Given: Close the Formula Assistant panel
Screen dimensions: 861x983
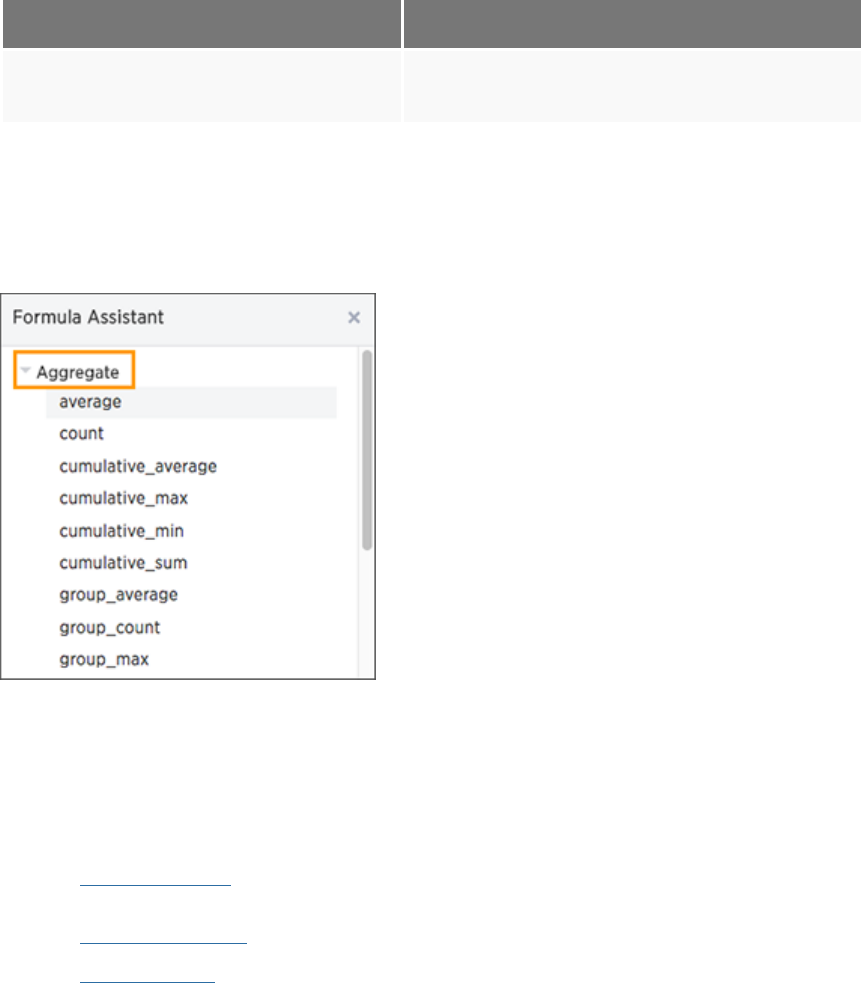Looking at the screenshot, I should coord(354,318).
